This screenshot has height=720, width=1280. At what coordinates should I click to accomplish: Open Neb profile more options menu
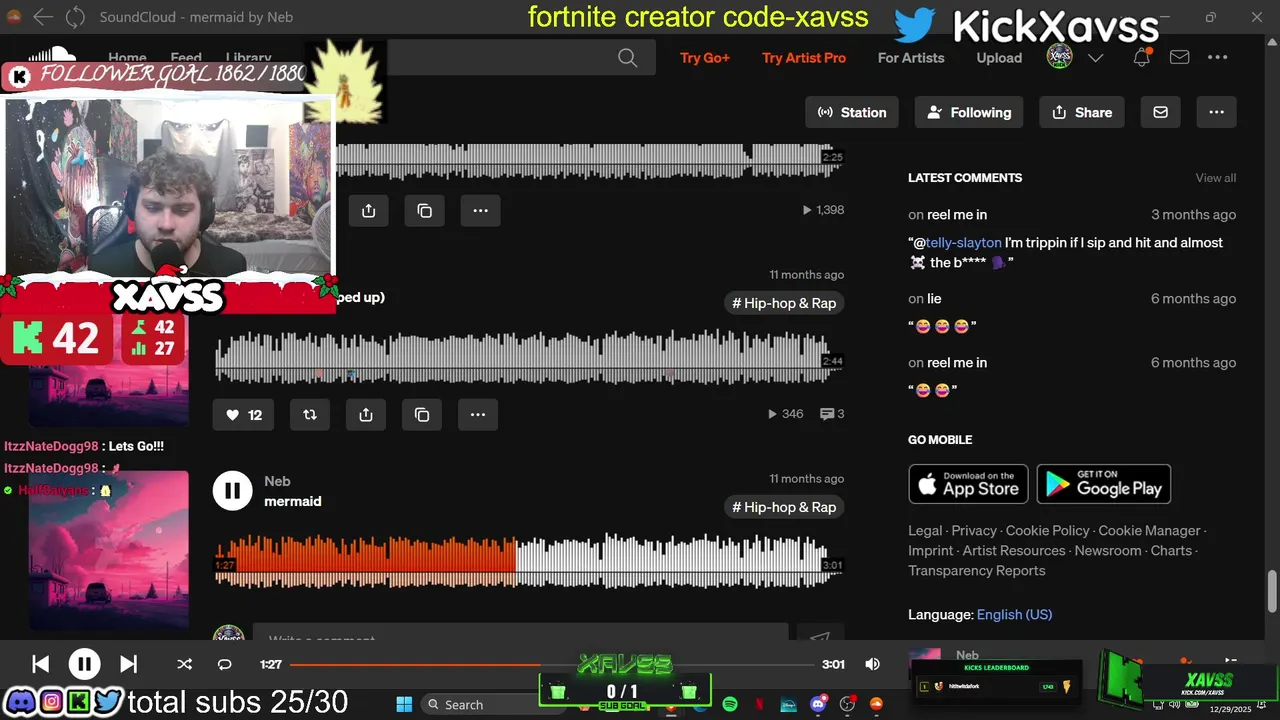point(1216,112)
